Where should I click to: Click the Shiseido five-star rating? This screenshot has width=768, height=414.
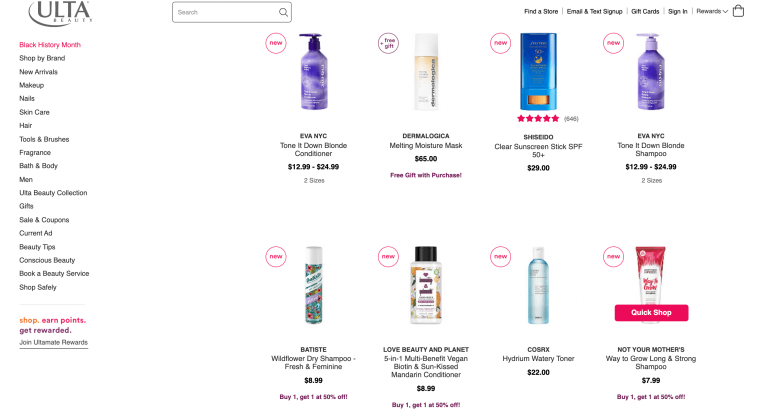(x=538, y=118)
